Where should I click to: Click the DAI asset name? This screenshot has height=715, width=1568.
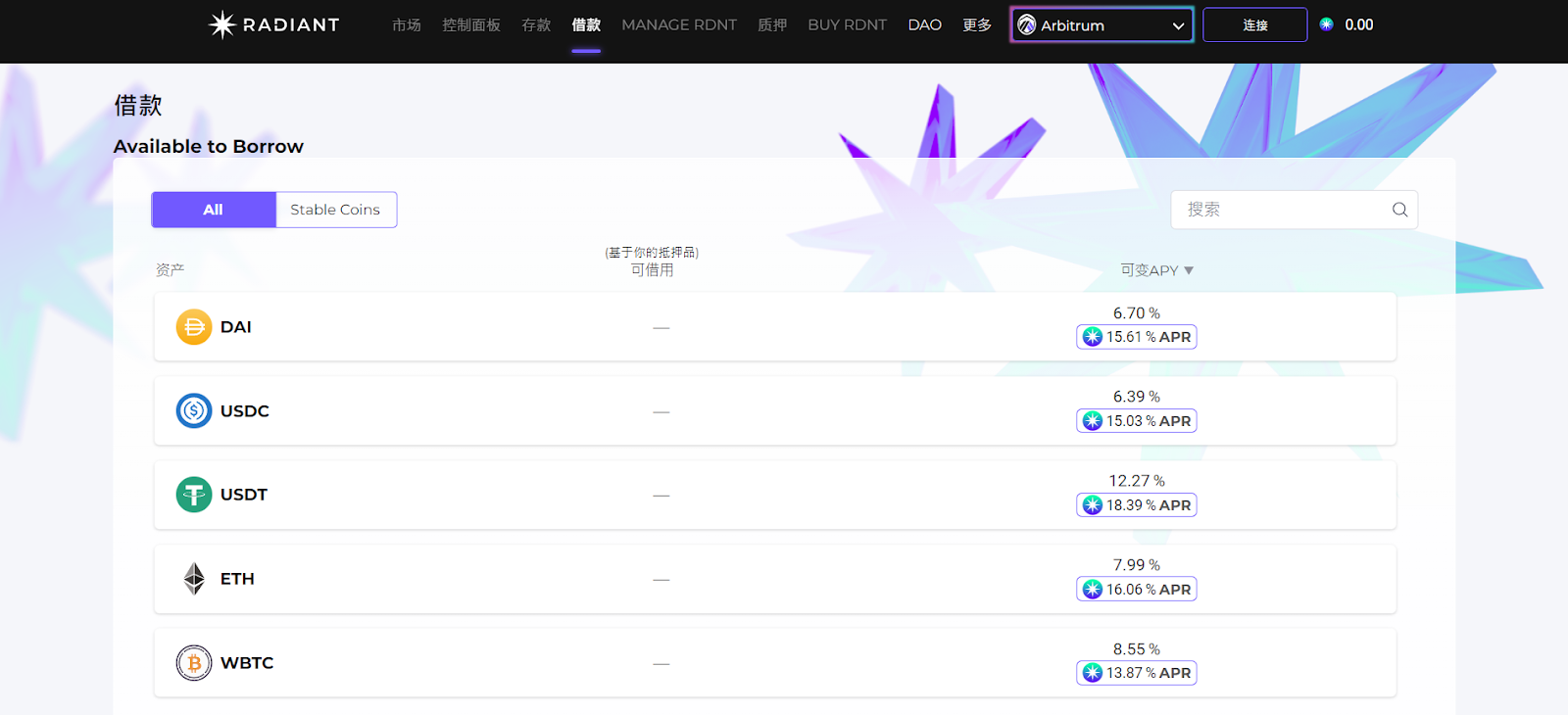[236, 327]
